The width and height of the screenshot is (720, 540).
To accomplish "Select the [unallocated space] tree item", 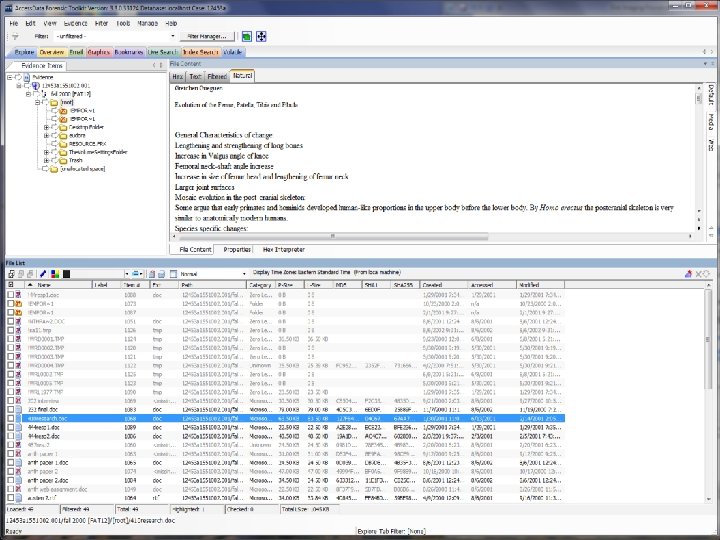I will tap(83, 169).
